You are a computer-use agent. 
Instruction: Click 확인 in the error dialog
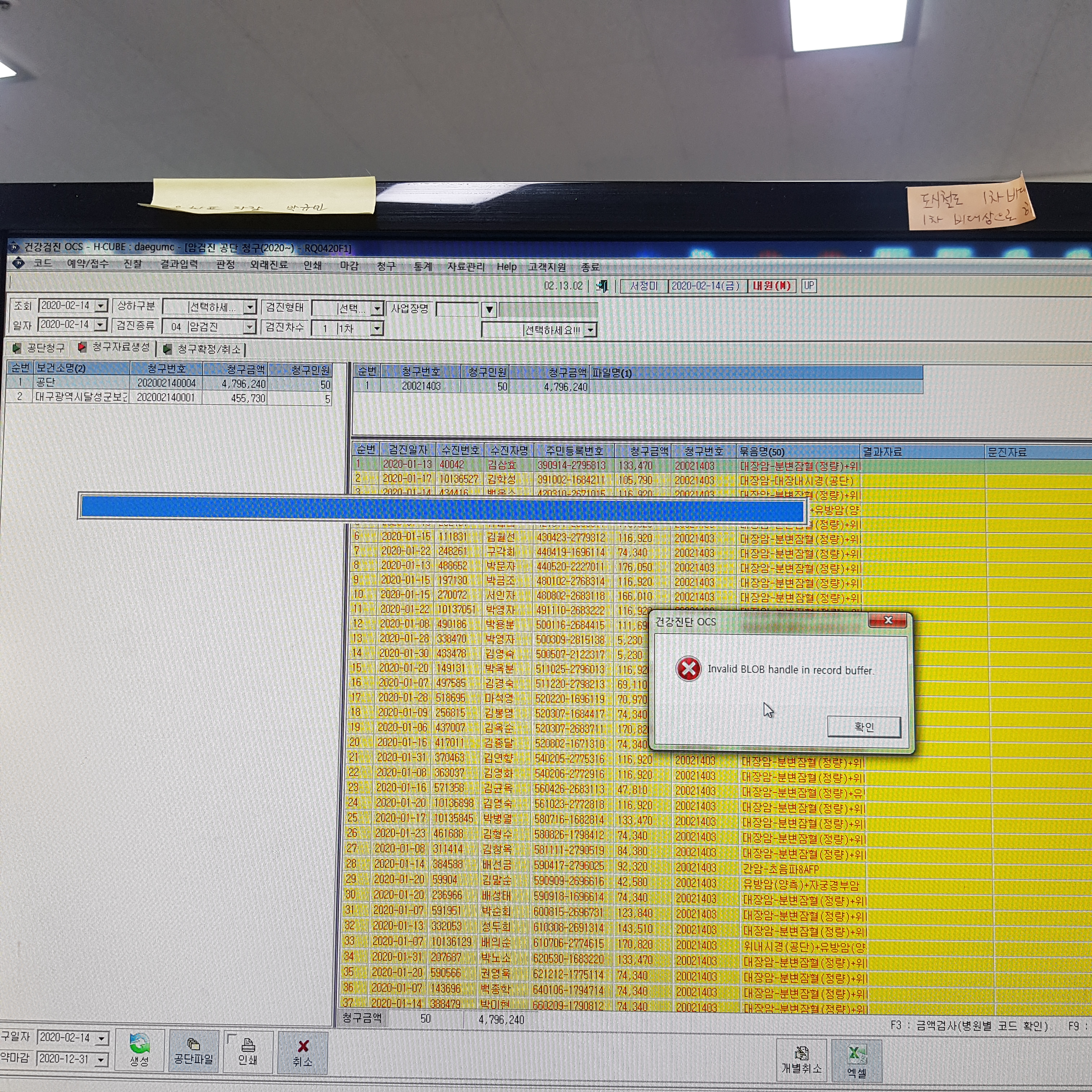[864, 727]
